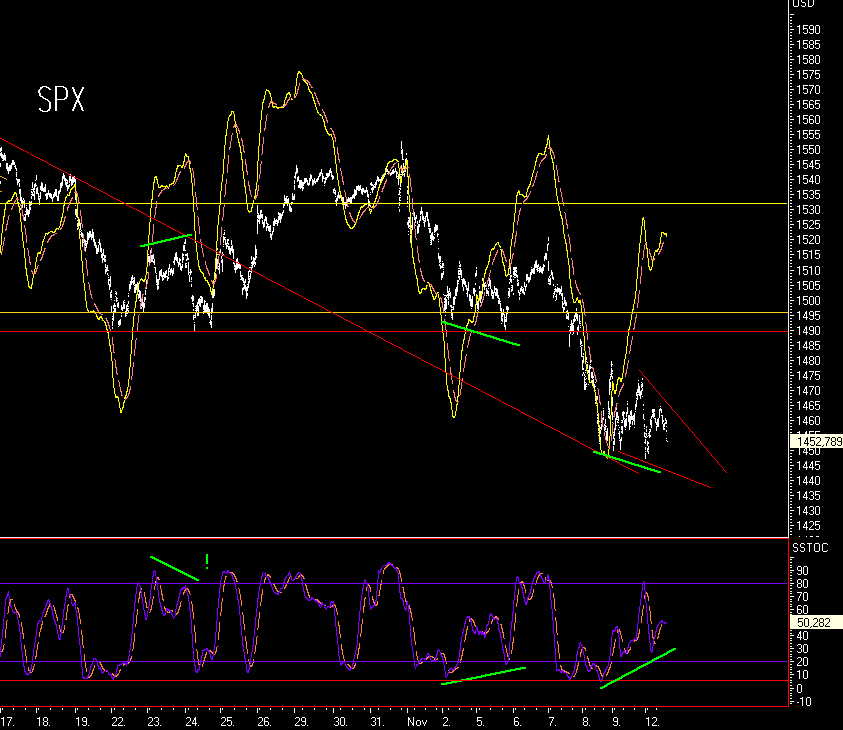Click the SPX symbol label
Viewport: 843px width, 730px height.
click(61, 100)
